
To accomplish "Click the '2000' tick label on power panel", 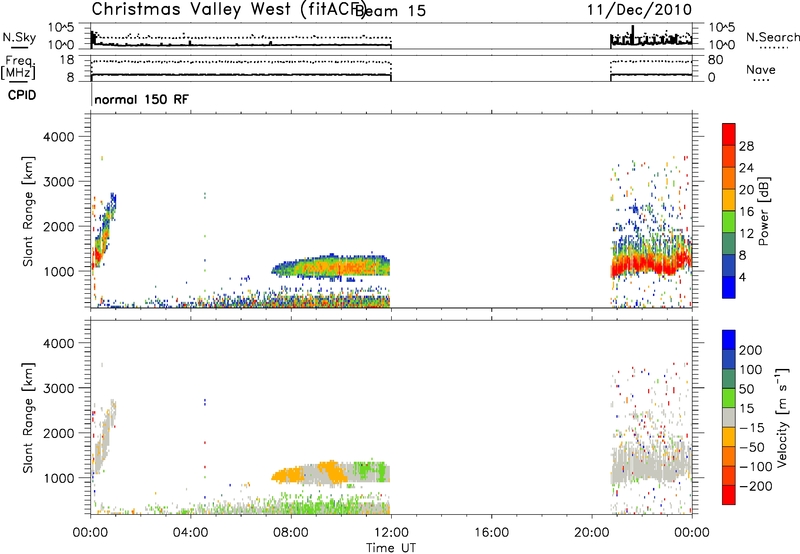I will 58,226.
